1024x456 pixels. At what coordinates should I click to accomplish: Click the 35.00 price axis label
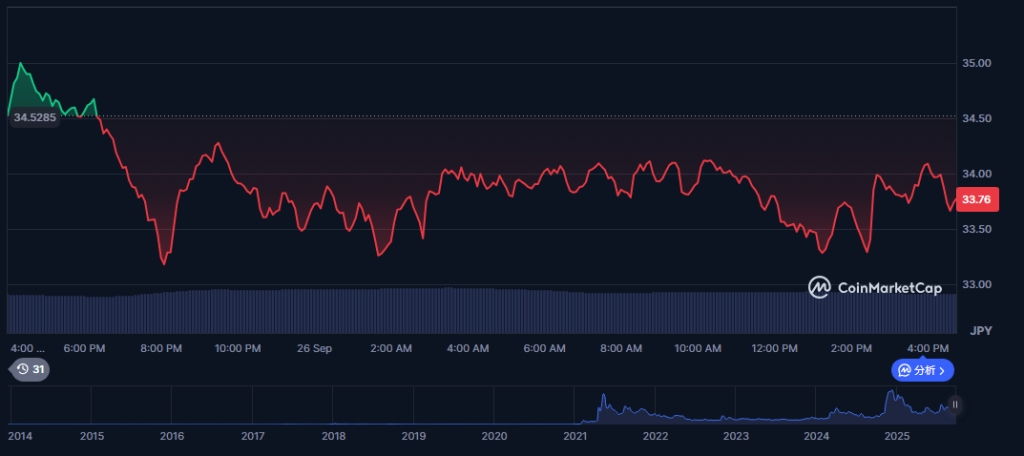tap(975, 63)
